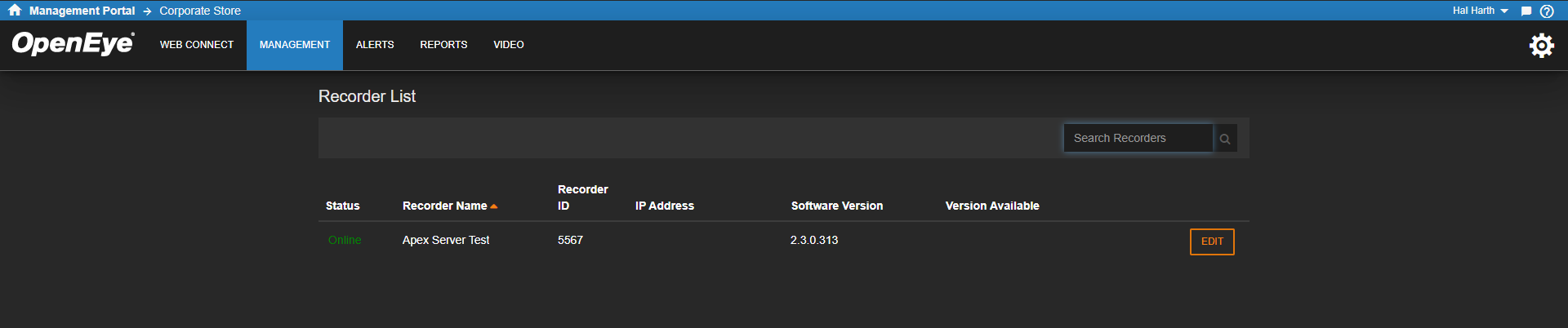
Task: Click the help question mark icon
Action: (x=1547, y=11)
